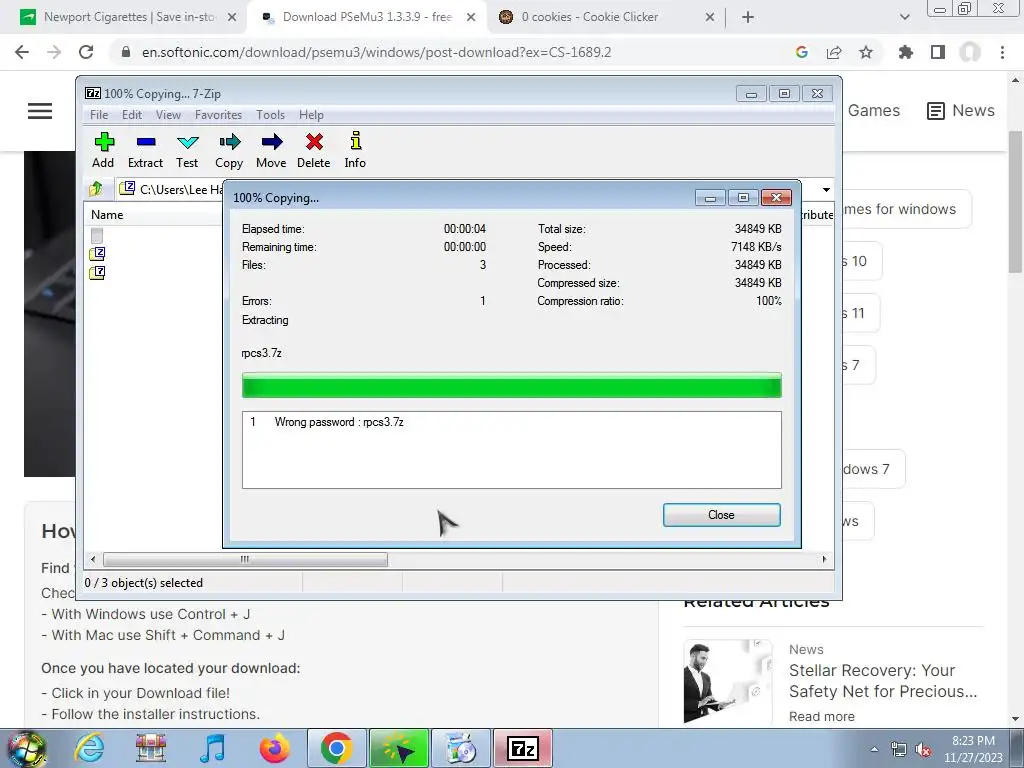Open the Windows Start button
Viewport: 1024px width, 768px height.
pos(26,749)
